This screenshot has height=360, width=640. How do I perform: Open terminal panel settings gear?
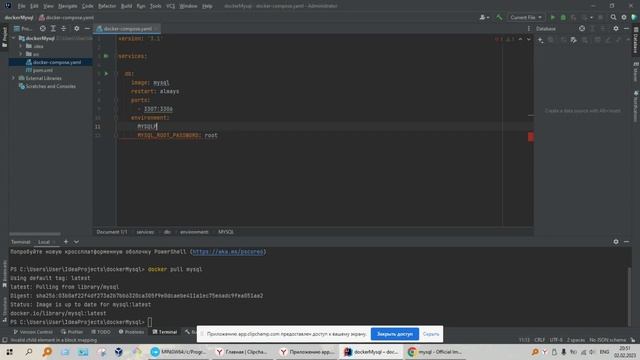click(x=616, y=242)
